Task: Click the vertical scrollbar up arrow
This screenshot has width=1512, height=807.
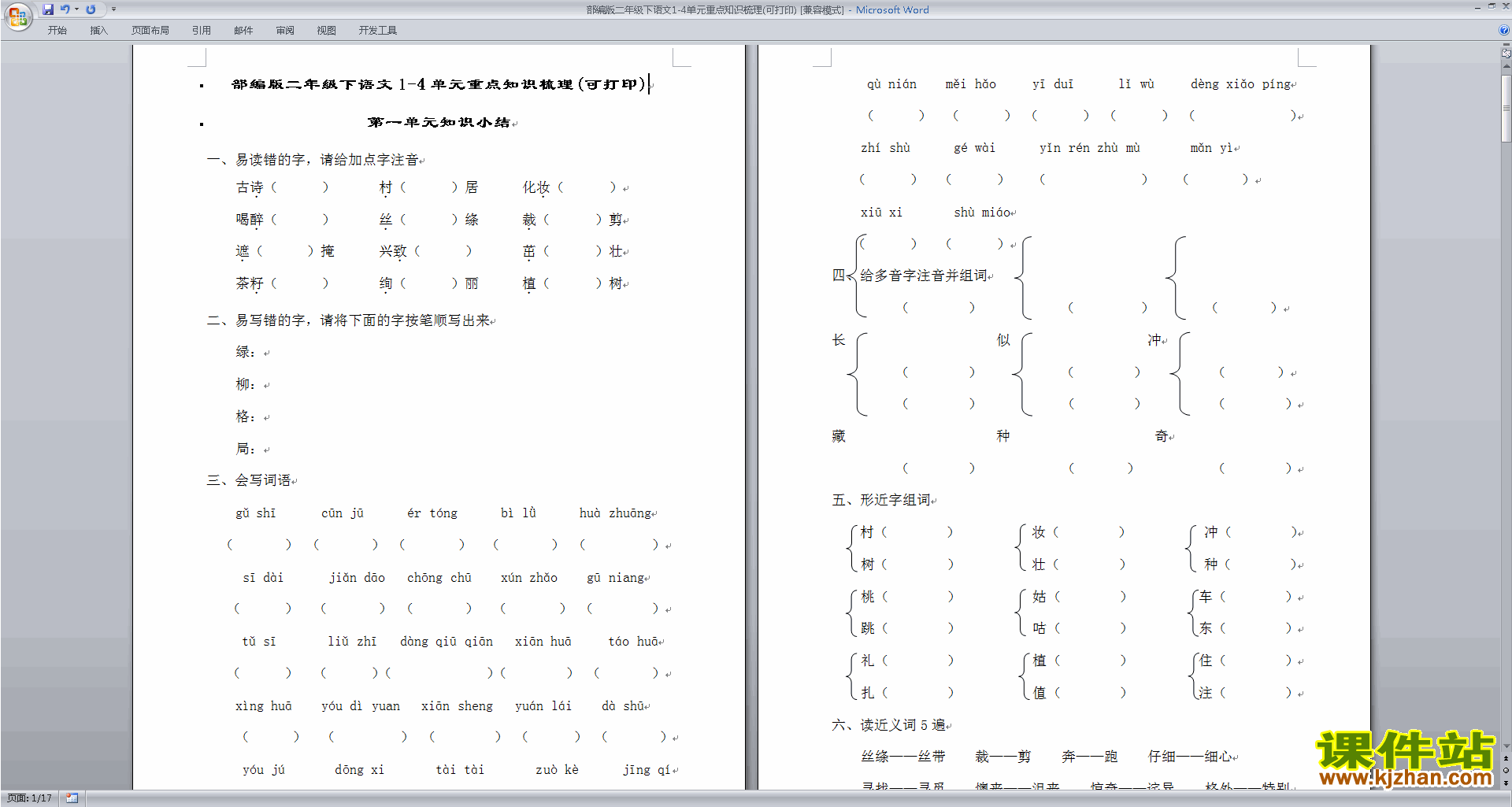Action: [x=1506, y=66]
